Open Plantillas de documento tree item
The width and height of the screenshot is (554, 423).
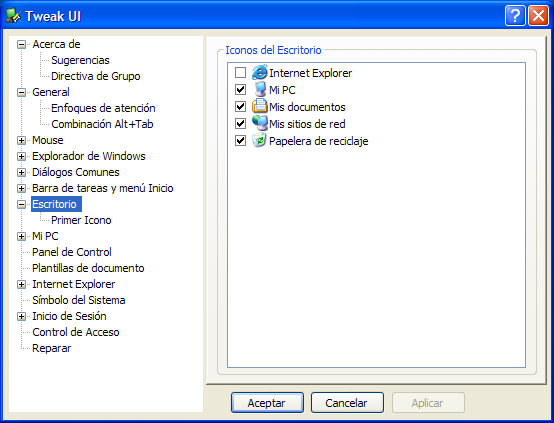88,268
